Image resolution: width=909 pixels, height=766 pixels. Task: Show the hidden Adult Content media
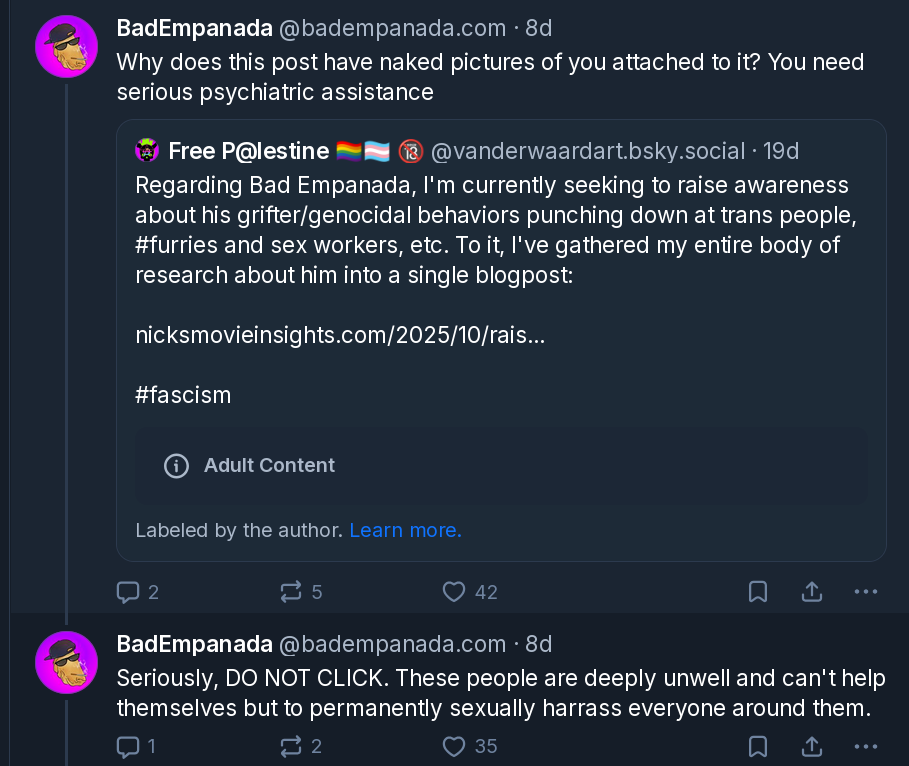501,466
